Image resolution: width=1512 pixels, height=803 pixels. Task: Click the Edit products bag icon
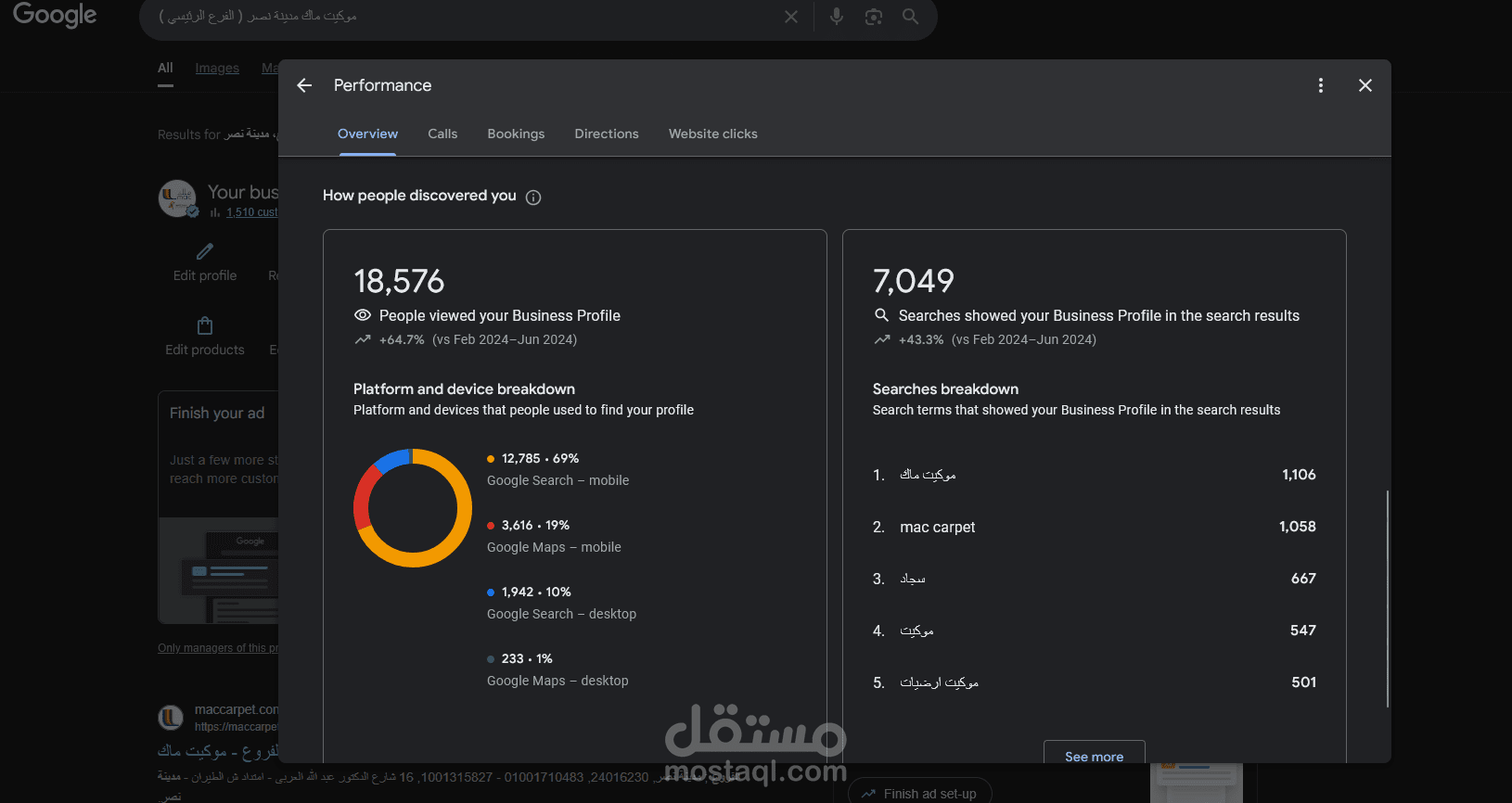pos(205,325)
